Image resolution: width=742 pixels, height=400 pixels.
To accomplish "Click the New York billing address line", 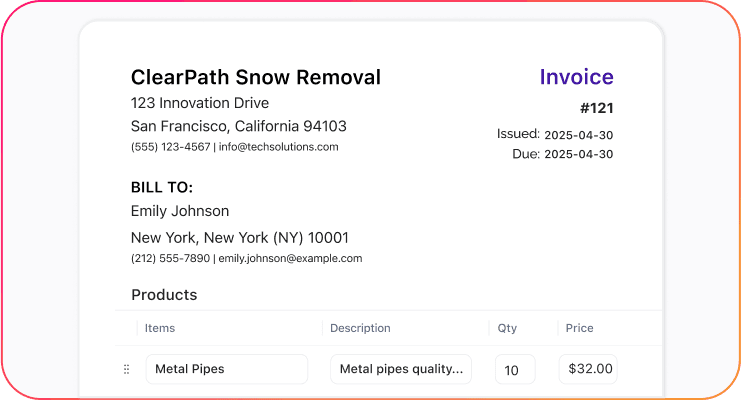I will coord(239,238).
